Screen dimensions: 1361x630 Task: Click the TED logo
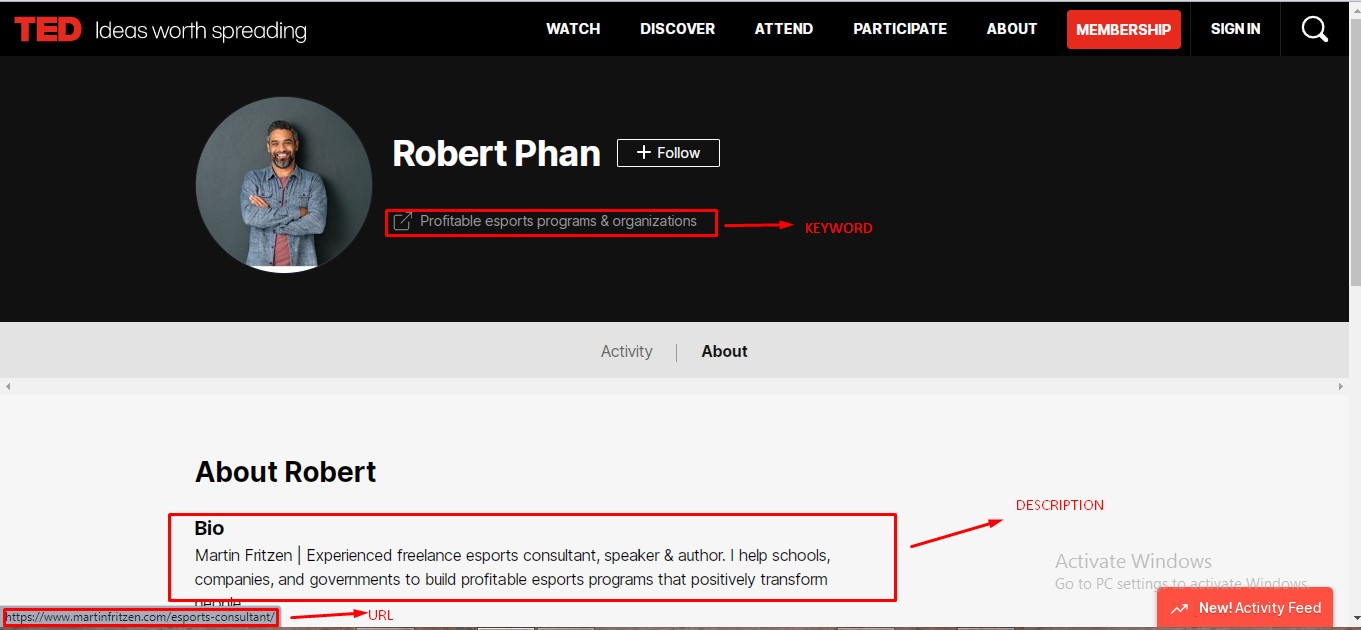pyautogui.click(x=47, y=30)
